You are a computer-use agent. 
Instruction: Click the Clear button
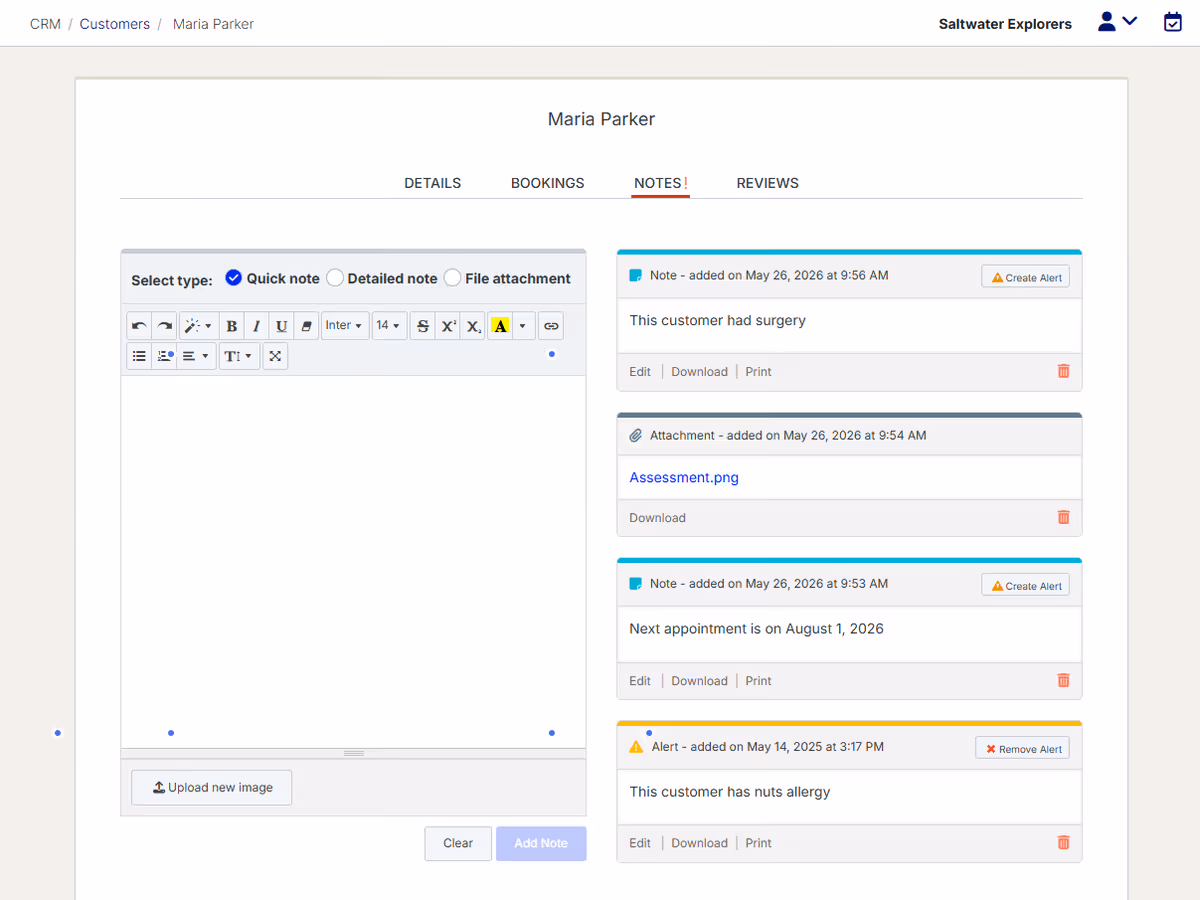[x=458, y=843]
